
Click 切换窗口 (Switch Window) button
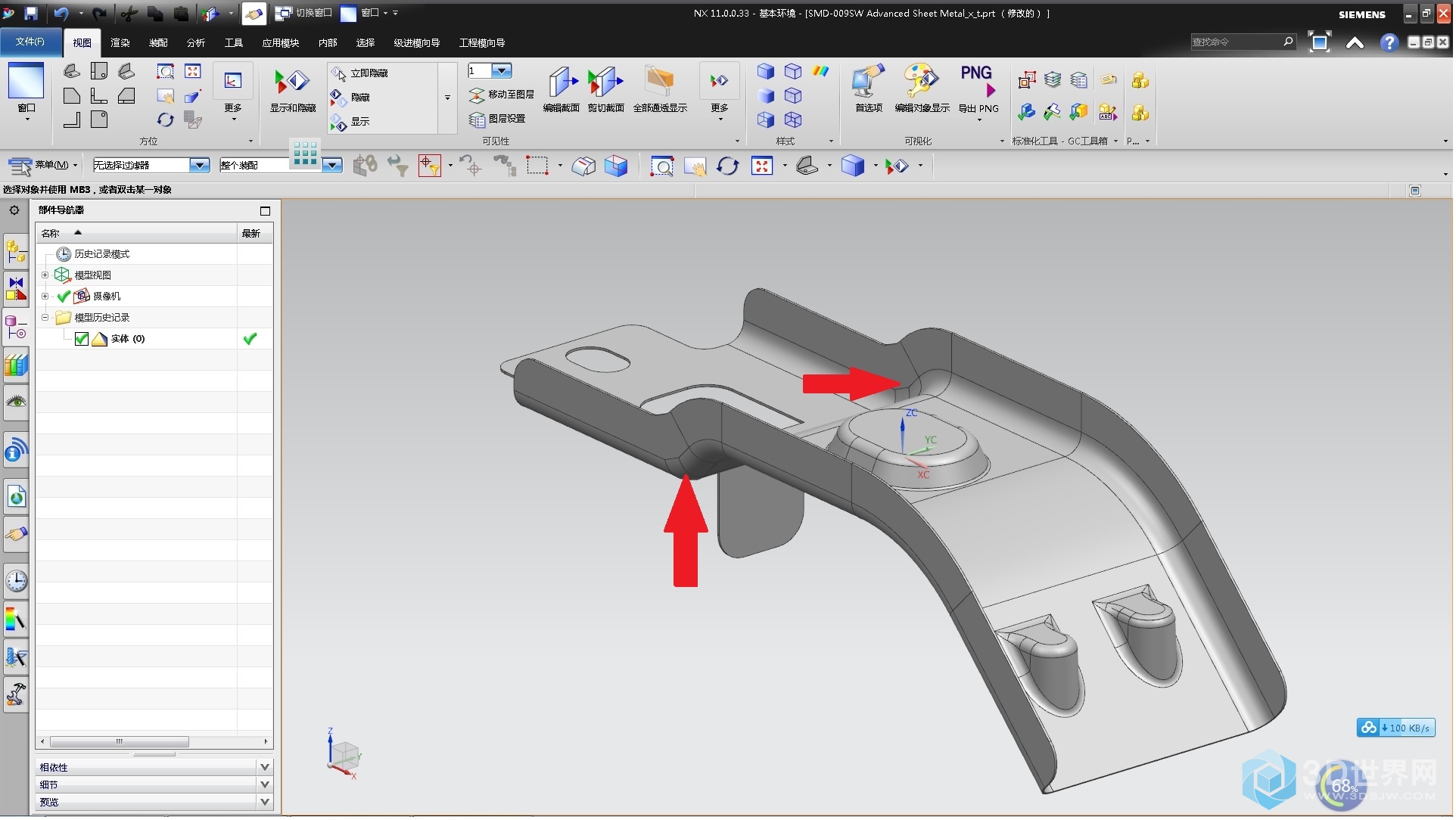click(303, 13)
